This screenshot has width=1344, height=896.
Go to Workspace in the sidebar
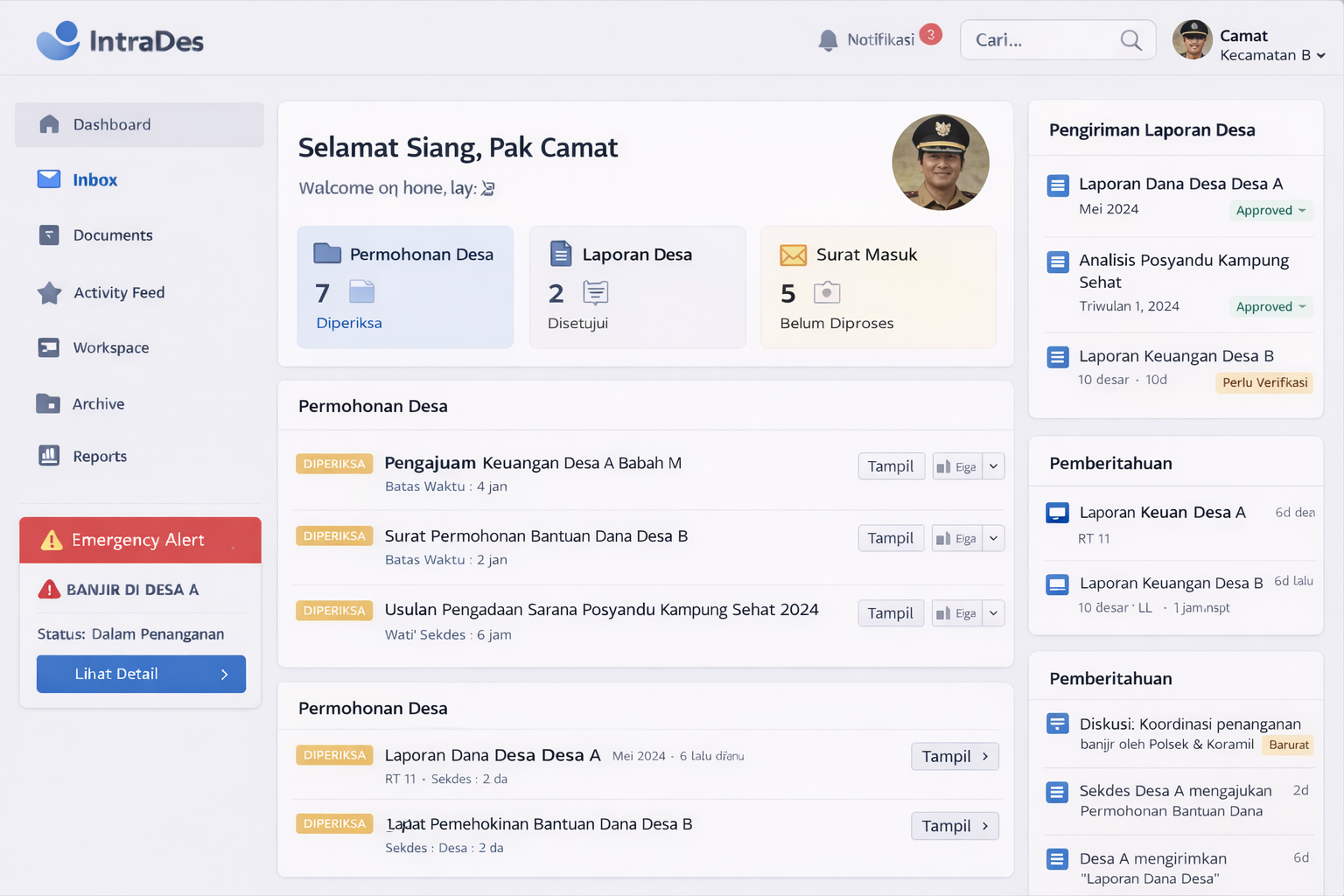click(111, 347)
